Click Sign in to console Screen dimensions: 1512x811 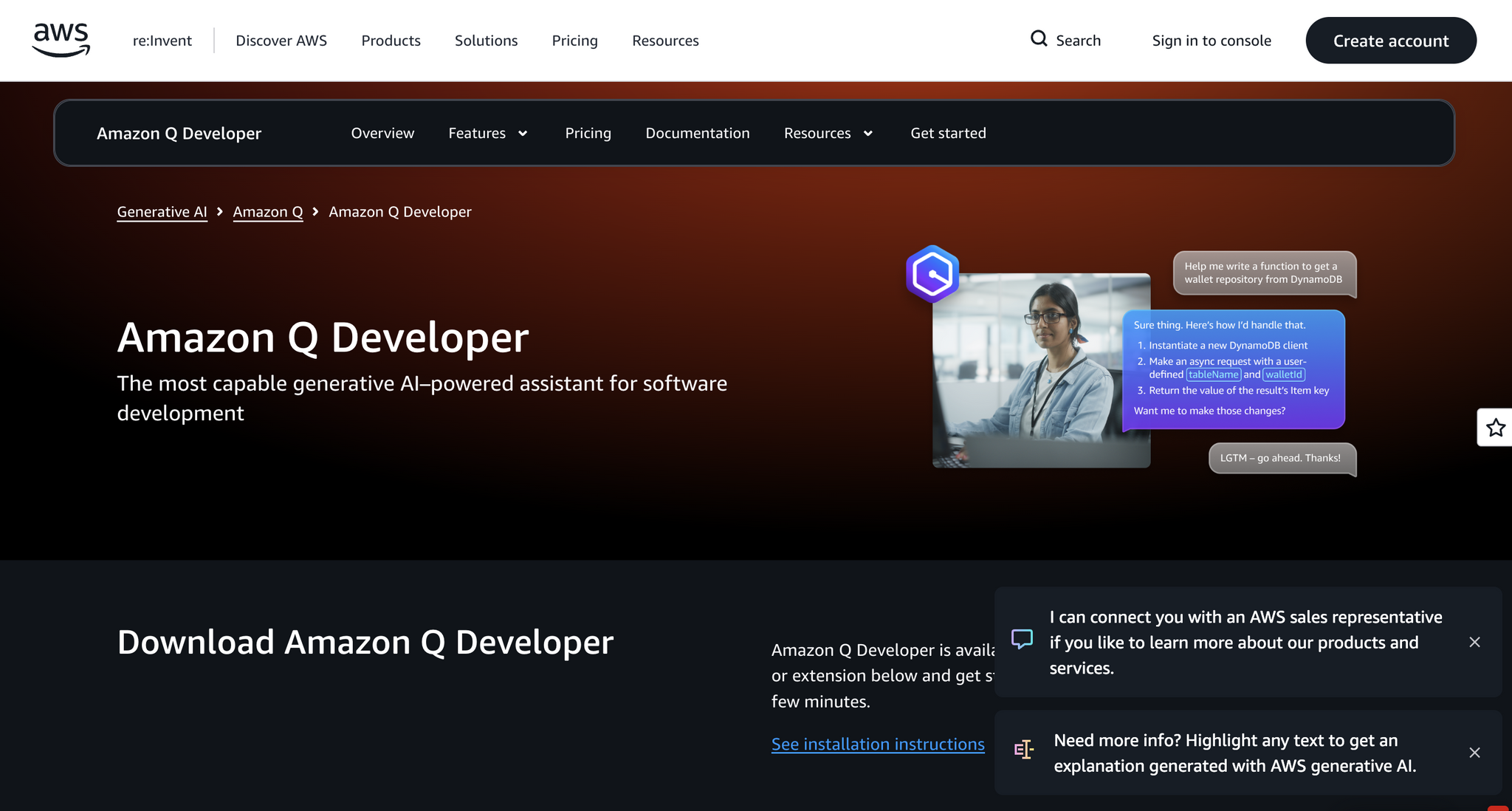pos(1212,41)
